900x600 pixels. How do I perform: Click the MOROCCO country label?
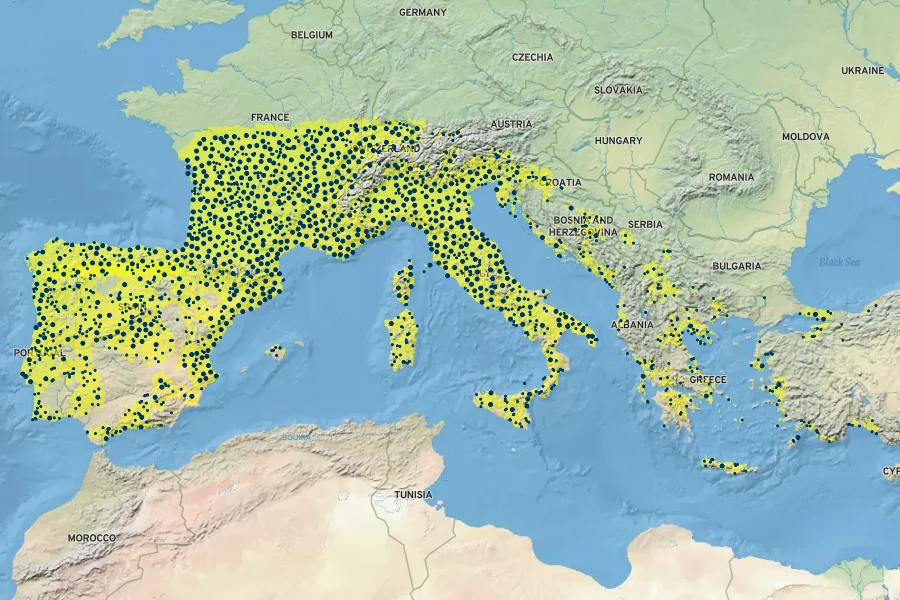pos(92,538)
